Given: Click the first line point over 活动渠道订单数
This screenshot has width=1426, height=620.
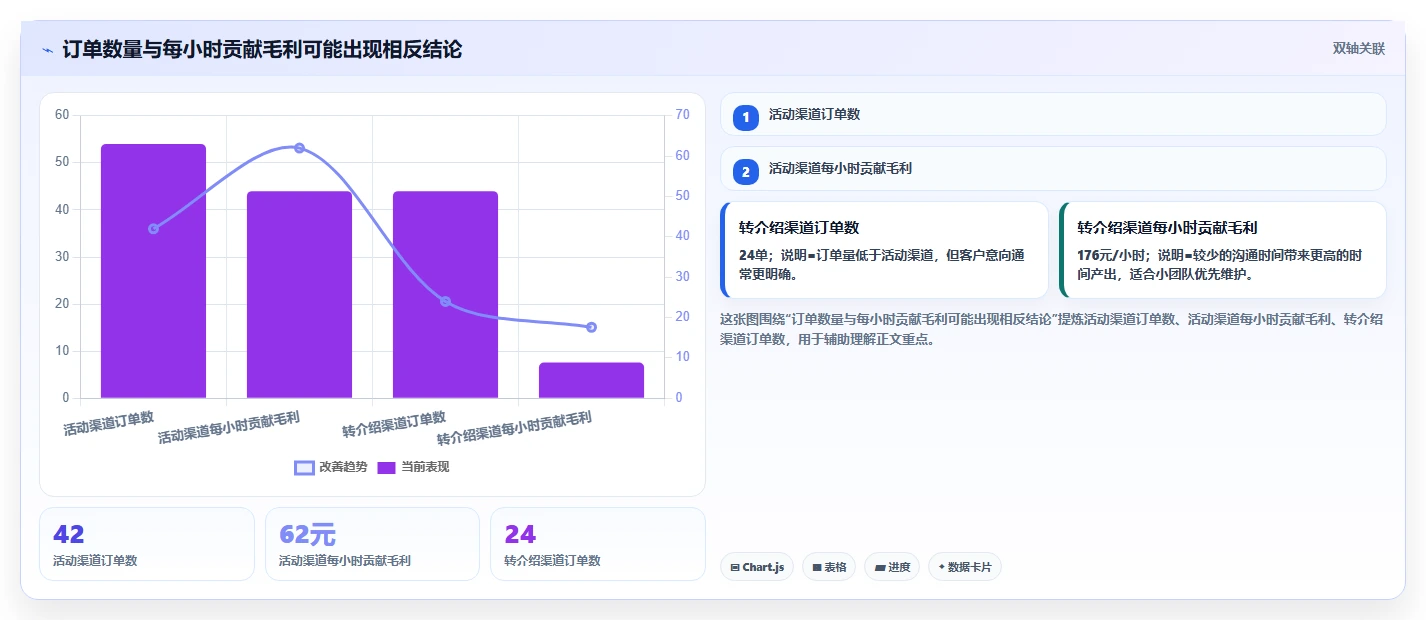Looking at the screenshot, I should [153, 229].
